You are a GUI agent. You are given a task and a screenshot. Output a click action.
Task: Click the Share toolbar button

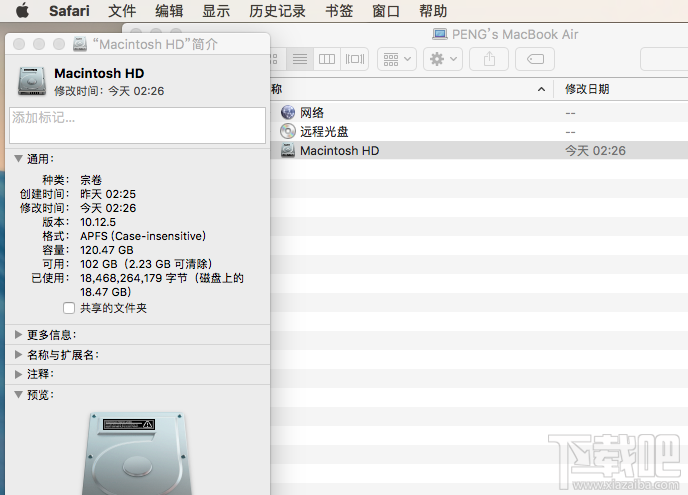pyautogui.click(x=489, y=59)
